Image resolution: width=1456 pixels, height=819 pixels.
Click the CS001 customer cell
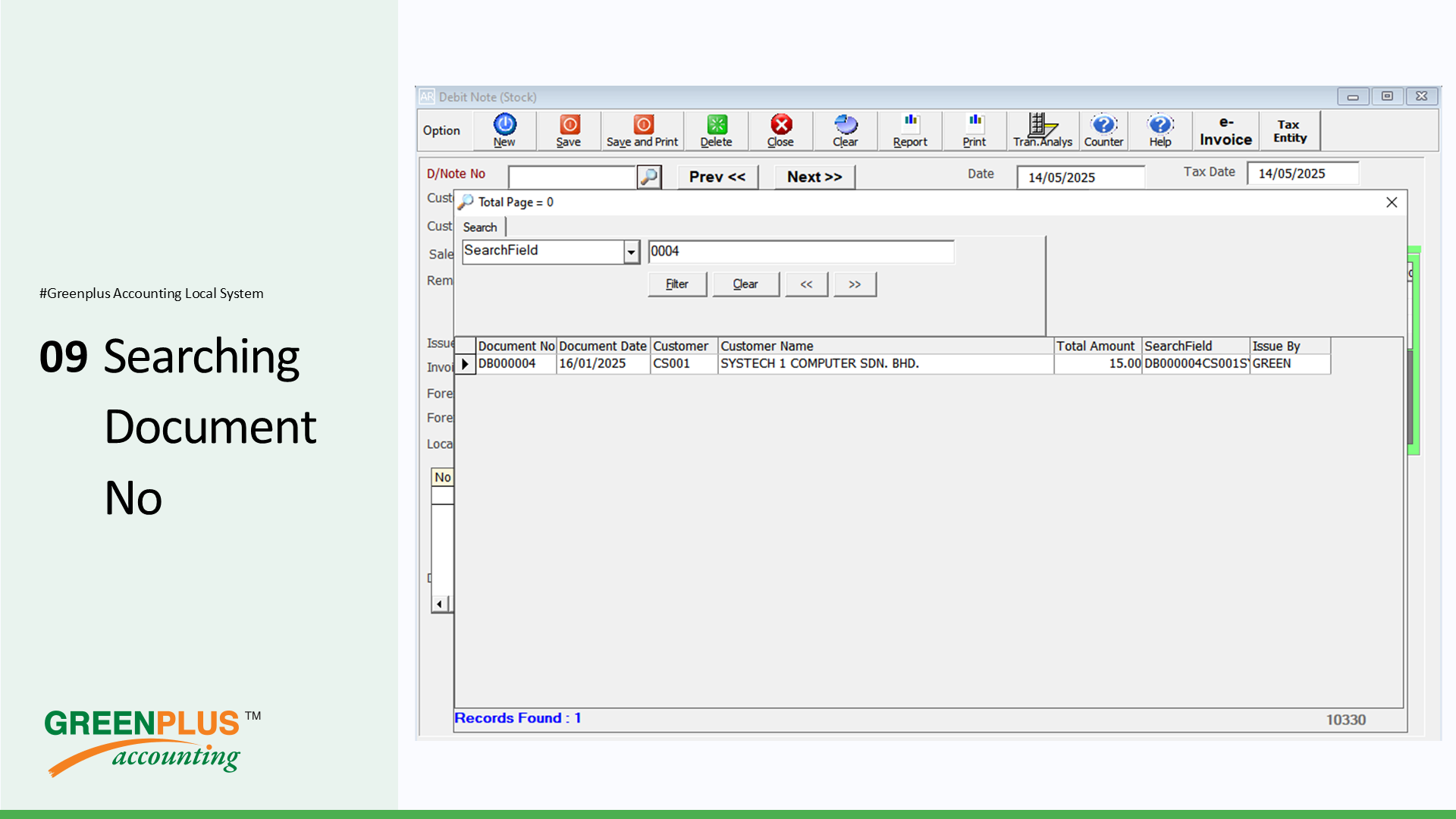coord(684,364)
